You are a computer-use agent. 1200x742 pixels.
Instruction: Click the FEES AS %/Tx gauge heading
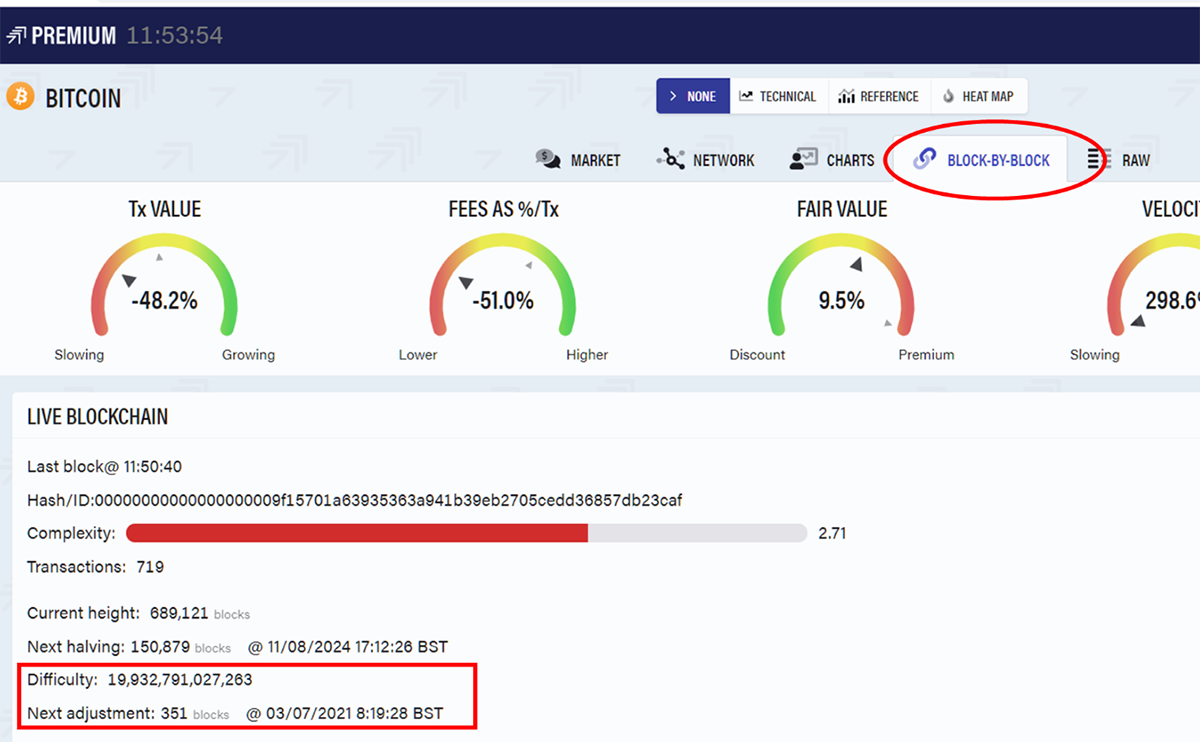505,209
